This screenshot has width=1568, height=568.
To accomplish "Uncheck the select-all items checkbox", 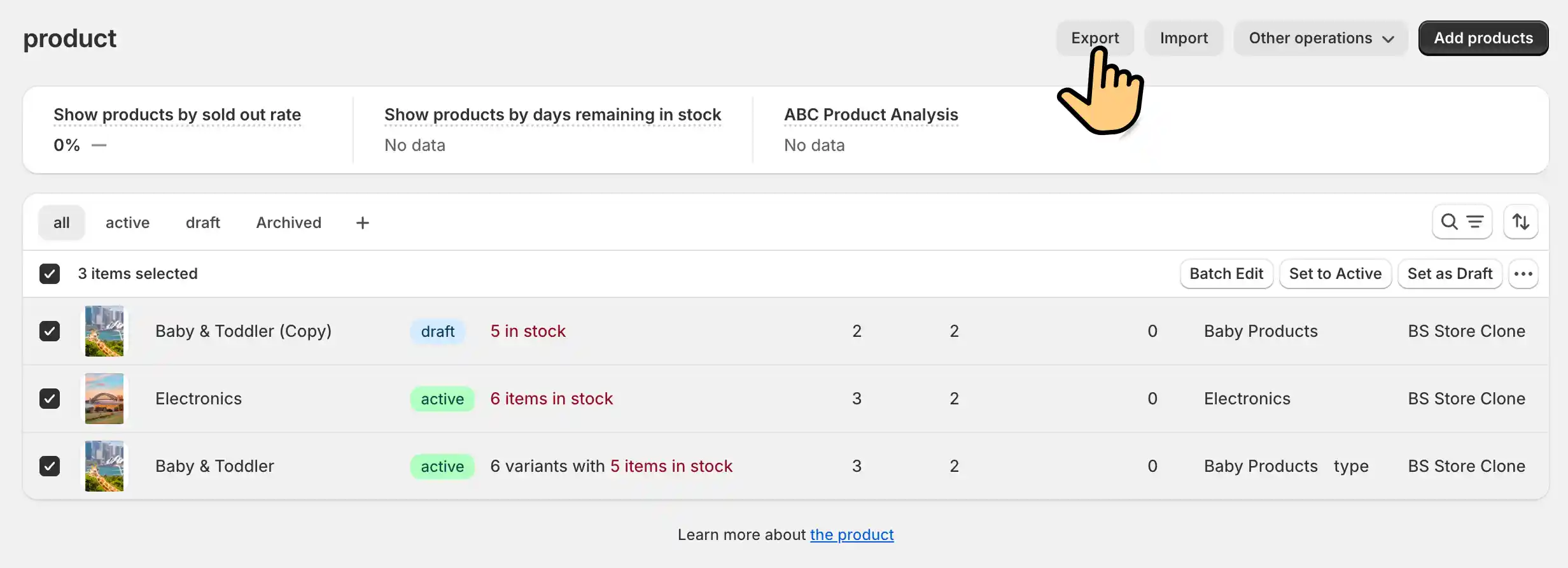I will click(x=49, y=273).
